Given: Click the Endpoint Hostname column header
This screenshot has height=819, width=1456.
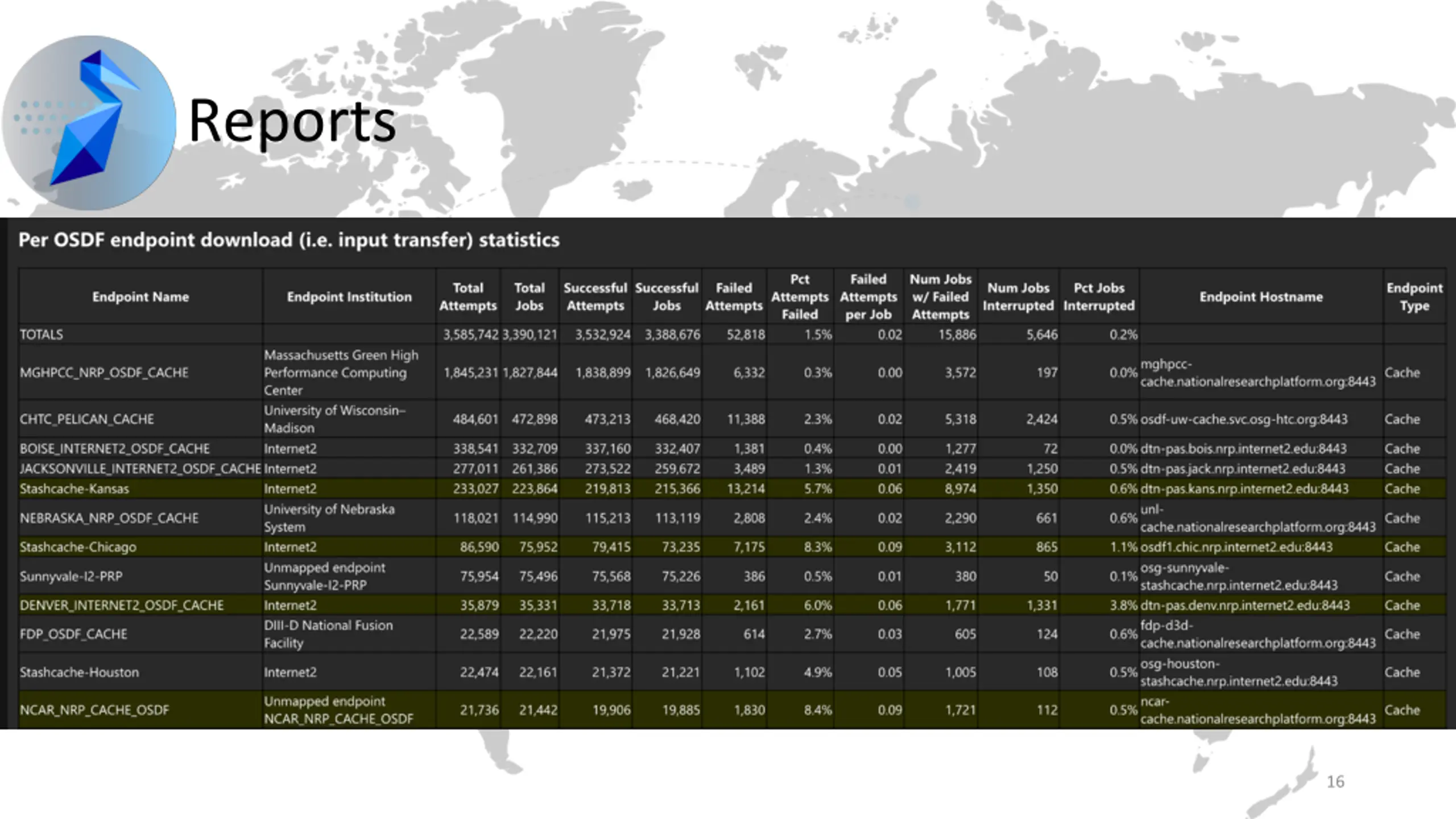Looking at the screenshot, I should [1260, 297].
